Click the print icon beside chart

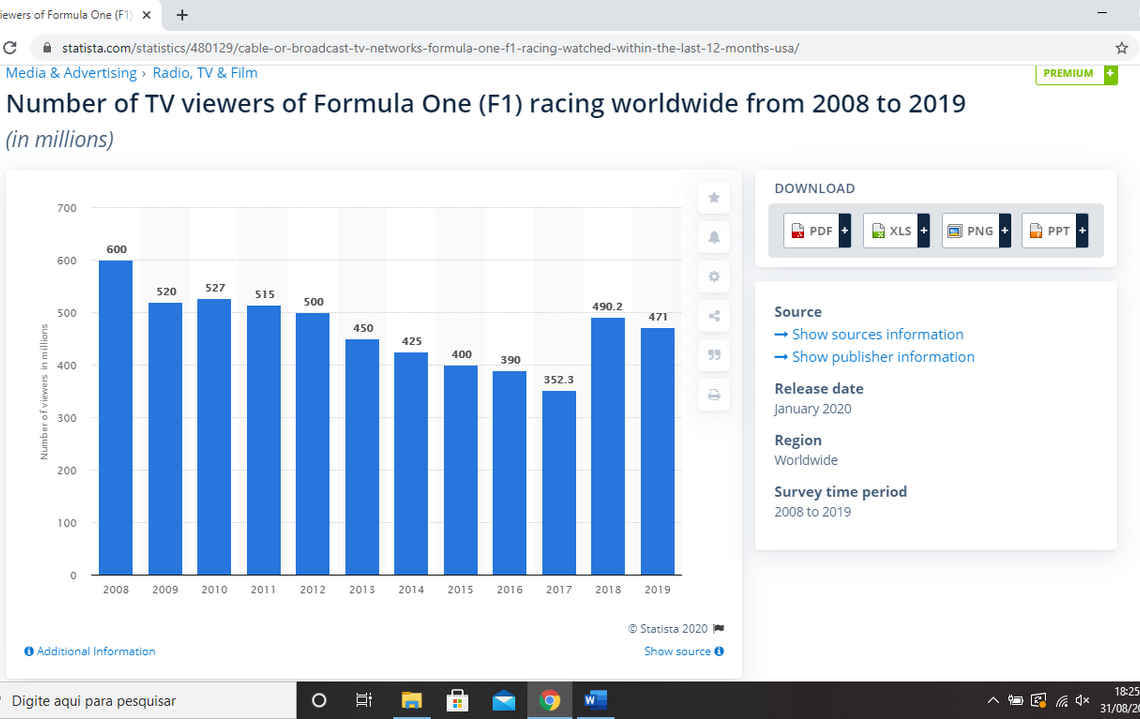point(714,395)
